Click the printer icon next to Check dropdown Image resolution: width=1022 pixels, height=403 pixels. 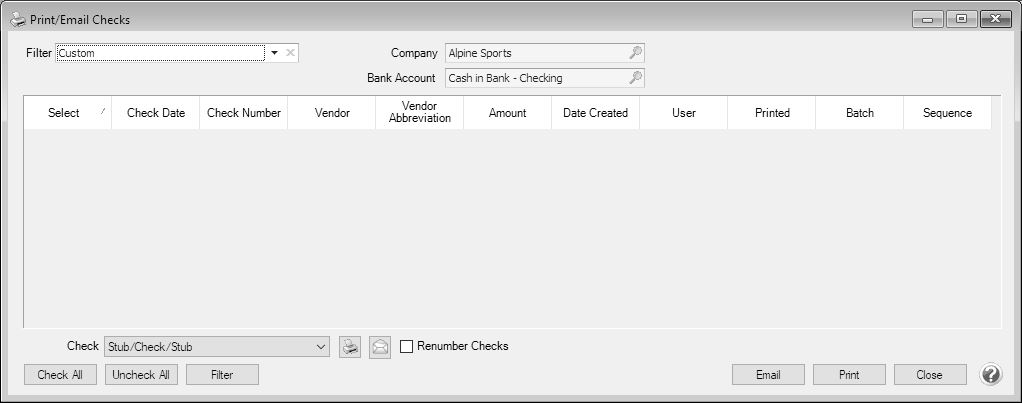(349, 347)
